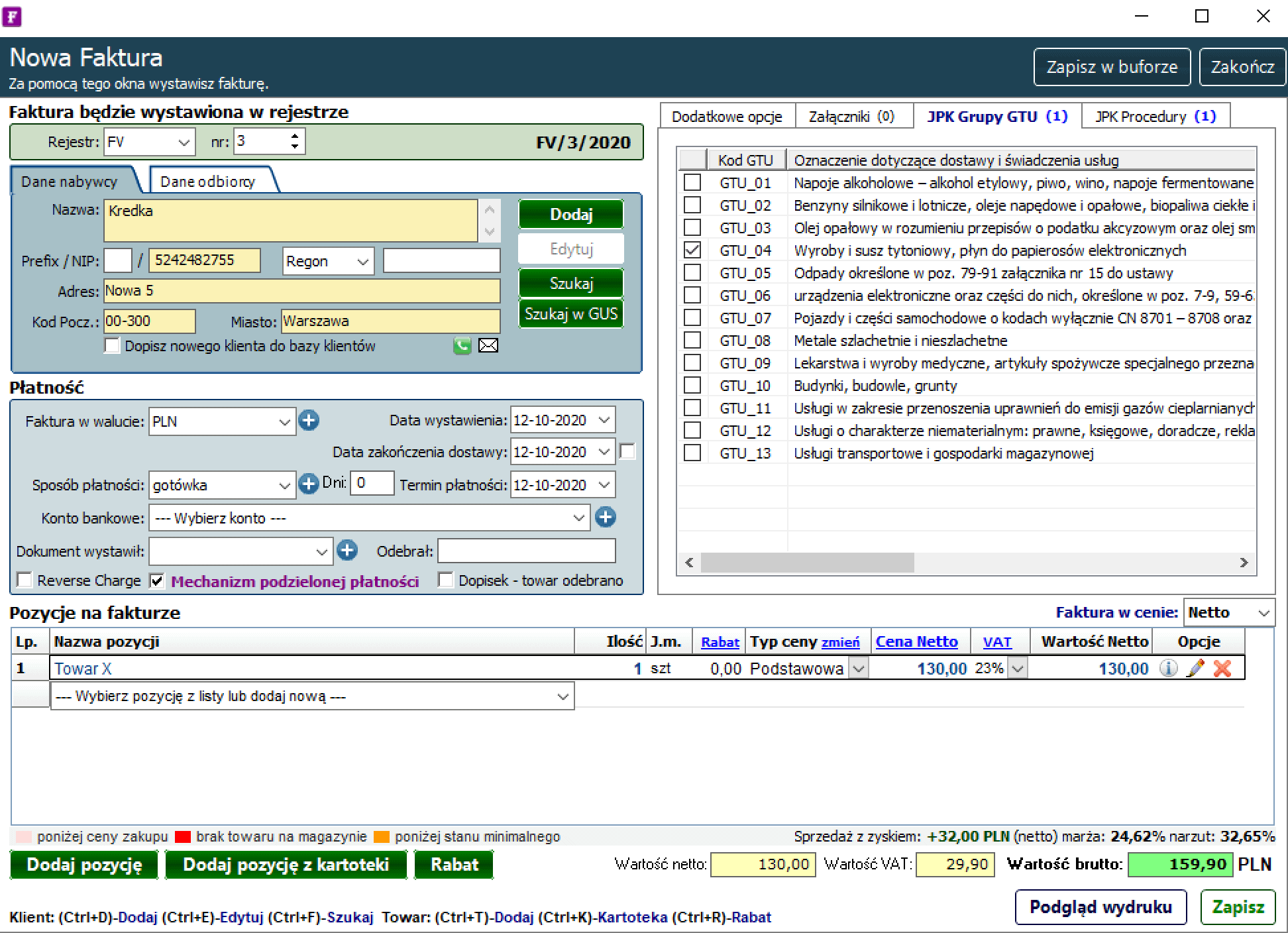Uncheck Mechanizm podzielonej płatności
1288x933 pixels.
coord(157,580)
